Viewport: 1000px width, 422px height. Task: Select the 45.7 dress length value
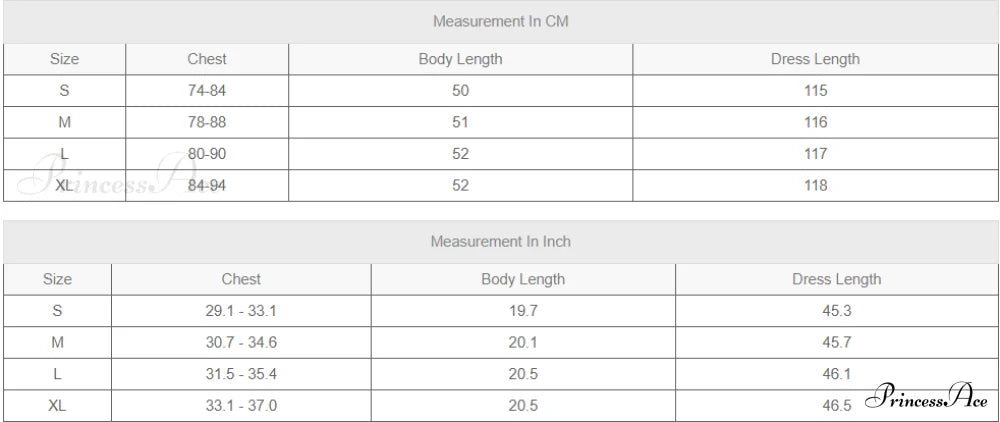(x=836, y=342)
